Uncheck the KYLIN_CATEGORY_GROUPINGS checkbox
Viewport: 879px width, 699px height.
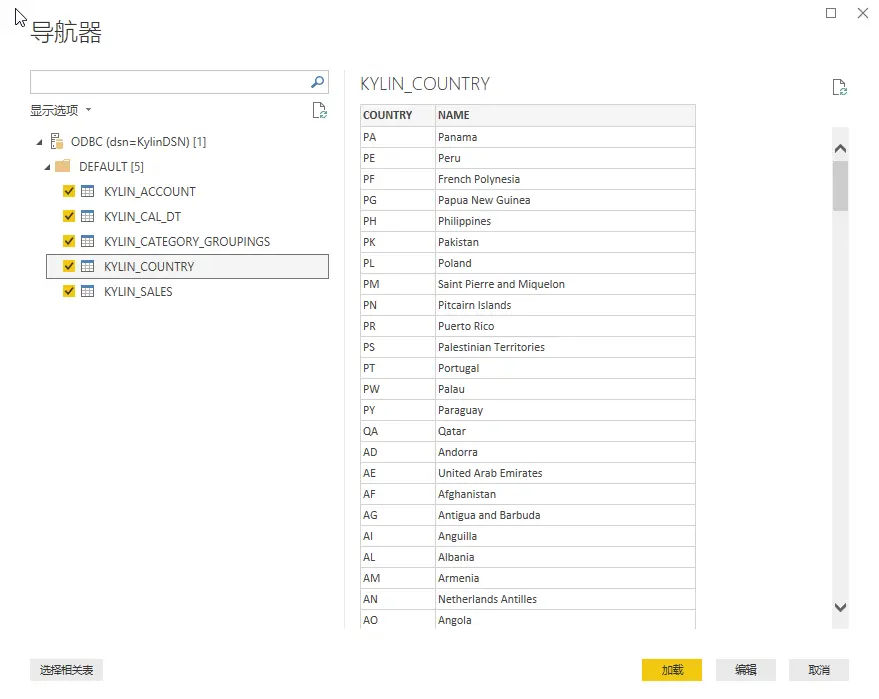pyautogui.click(x=69, y=241)
